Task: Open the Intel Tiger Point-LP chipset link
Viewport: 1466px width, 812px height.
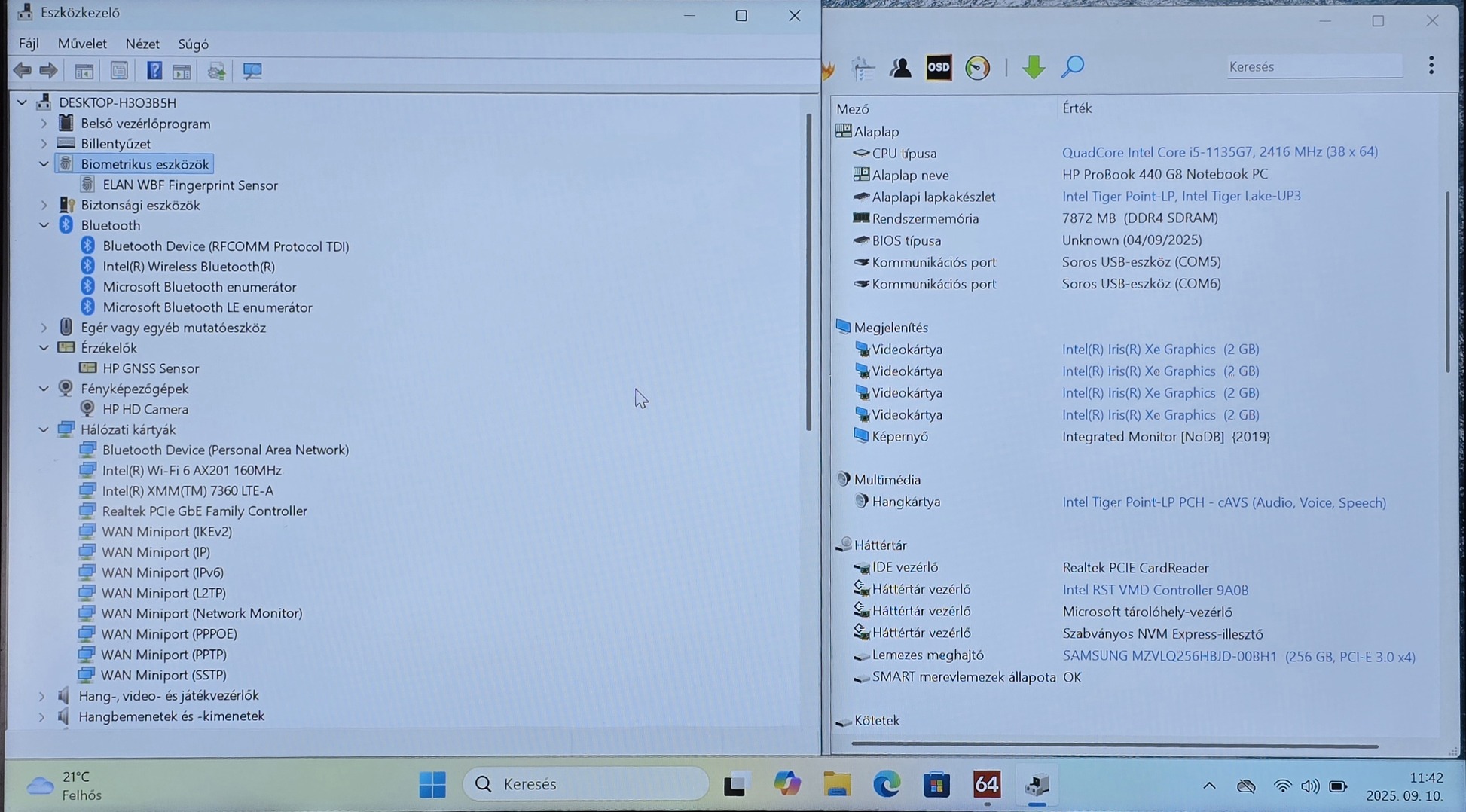Action: coord(1181,196)
